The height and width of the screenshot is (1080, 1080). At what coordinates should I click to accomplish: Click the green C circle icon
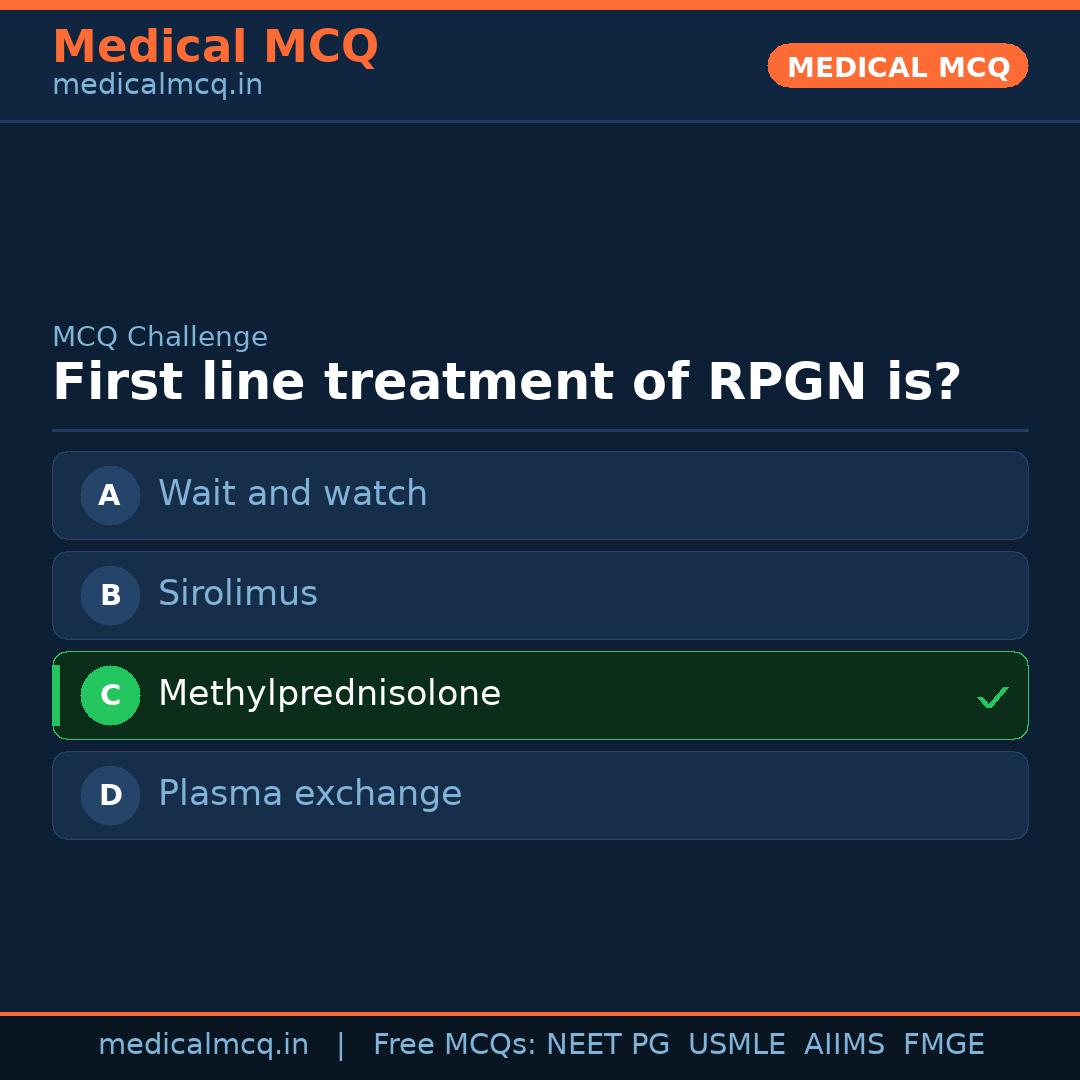coord(110,695)
